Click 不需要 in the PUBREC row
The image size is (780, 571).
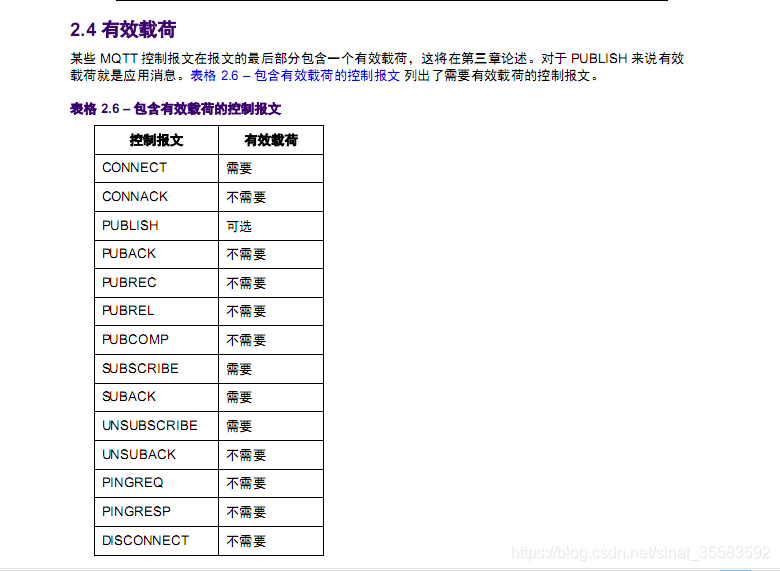tap(246, 284)
